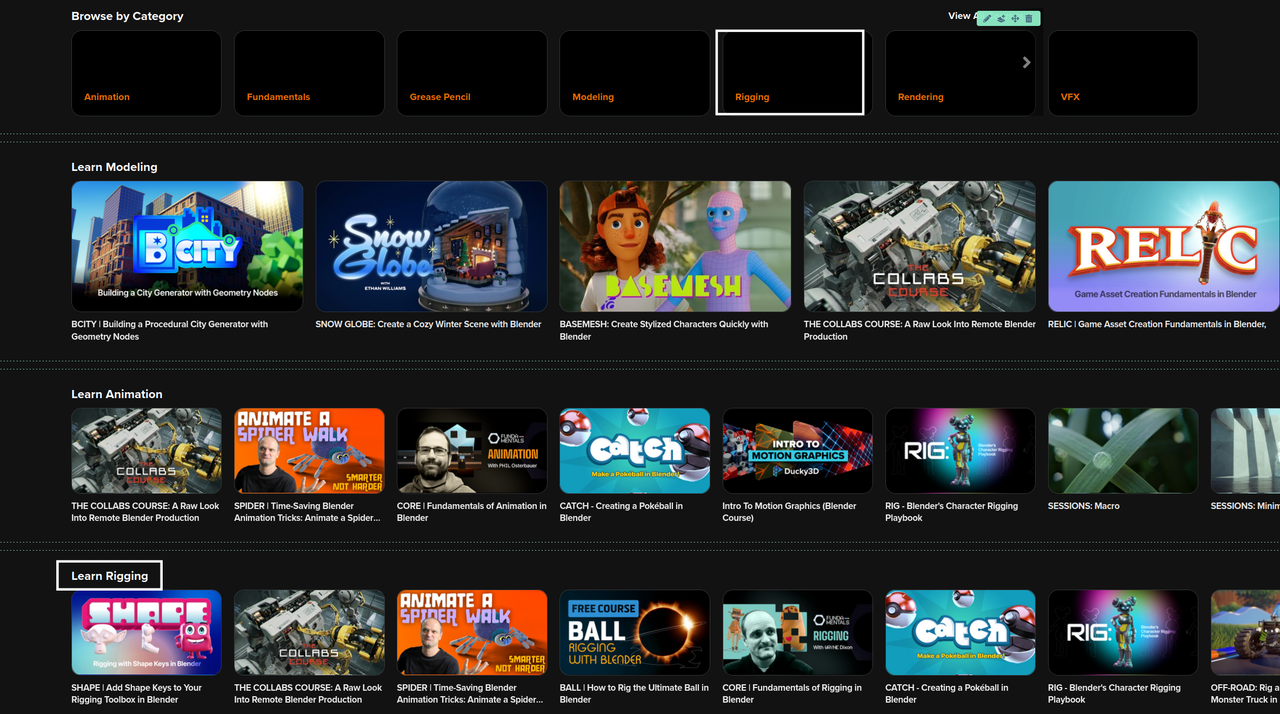Click the Learn Rigging section heading
Viewport: 1280px width, 714px height.
pyautogui.click(x=109, y=576)
